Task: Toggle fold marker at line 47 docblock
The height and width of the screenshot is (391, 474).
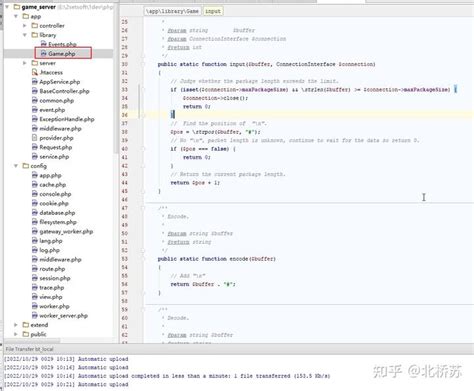Action: coord(143,208)
